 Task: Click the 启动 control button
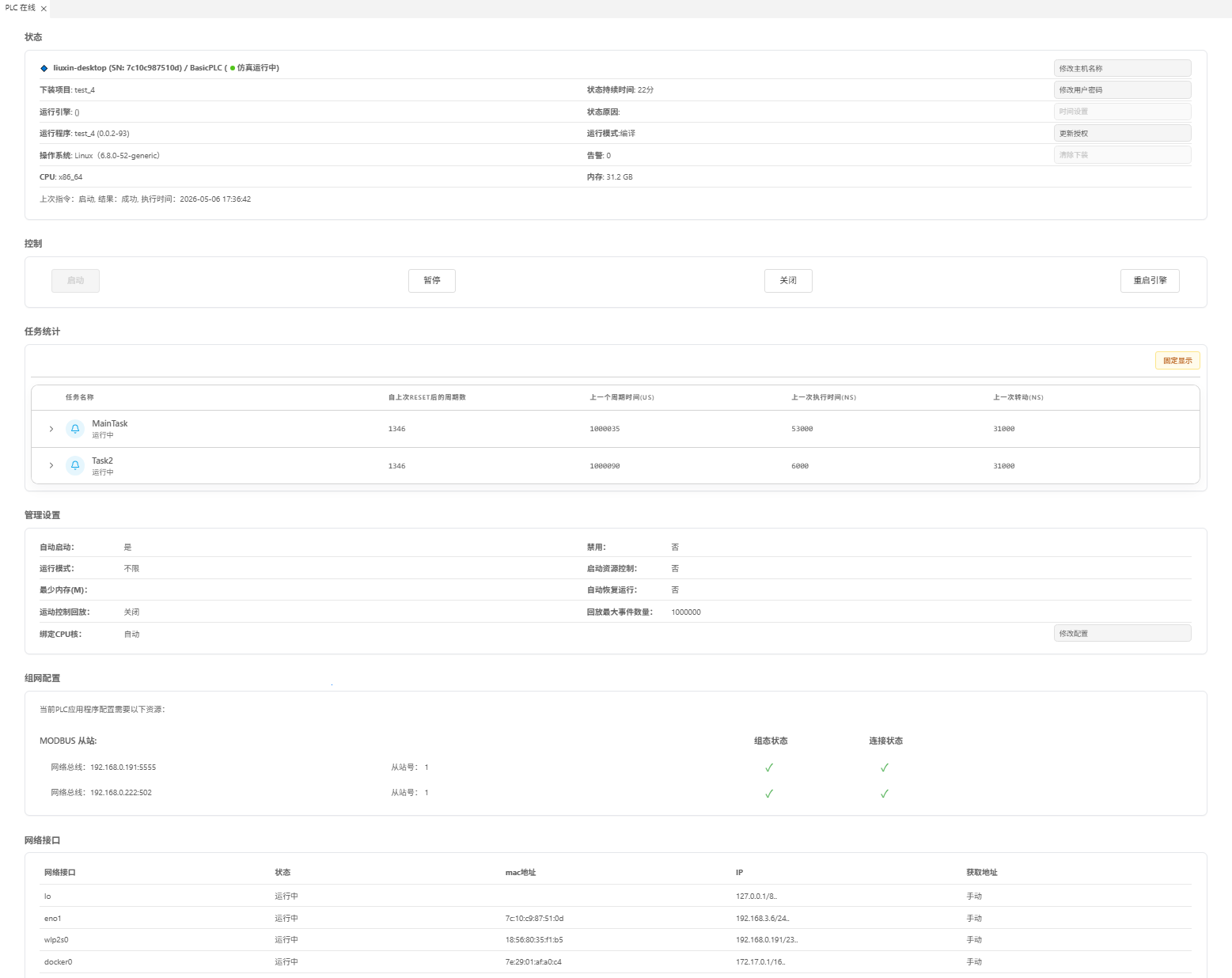(75, 281)
